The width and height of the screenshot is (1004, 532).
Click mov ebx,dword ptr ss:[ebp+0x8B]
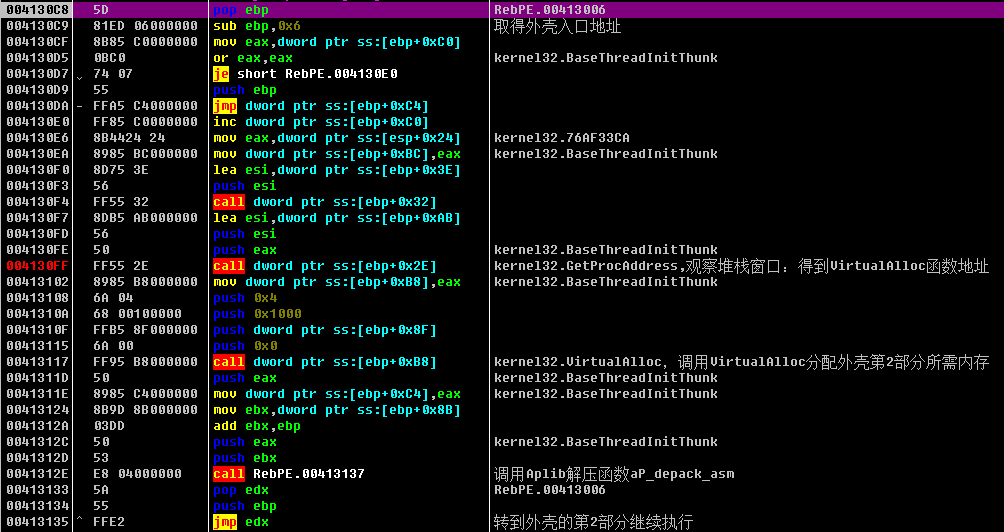(336, 410)
